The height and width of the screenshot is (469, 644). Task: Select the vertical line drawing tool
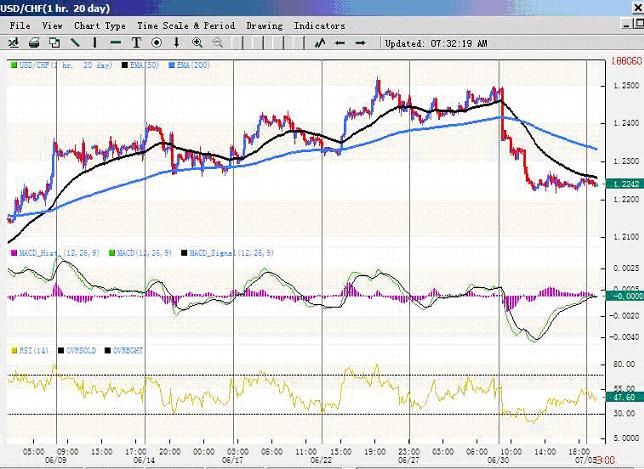tap(96, 43)
